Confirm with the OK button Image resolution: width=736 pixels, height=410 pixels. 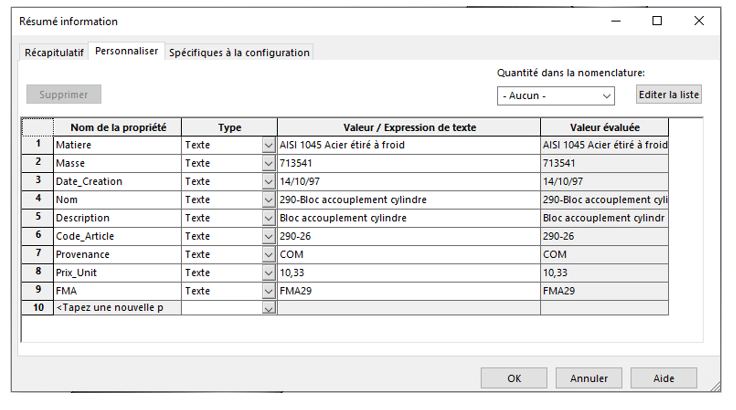click(x=514, y=378)
